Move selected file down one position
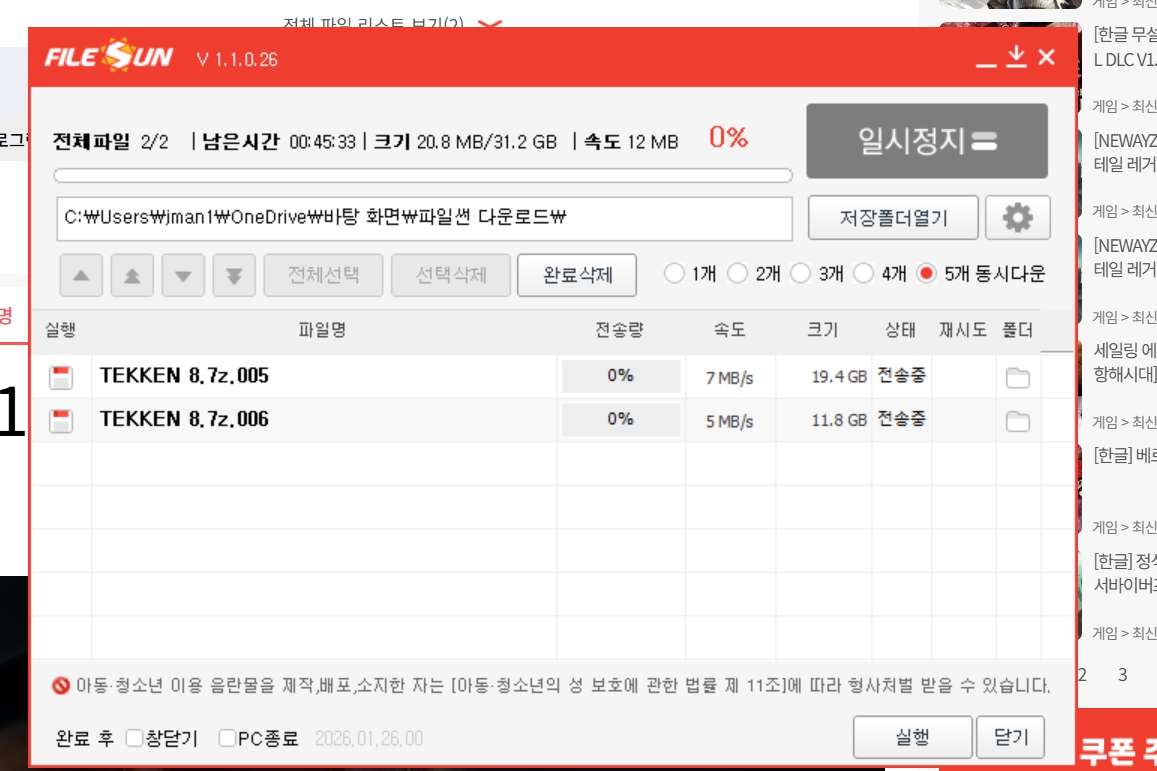The height and width of the screenshot is (771, 1157). pyautogui.click(x=183, y=275)
